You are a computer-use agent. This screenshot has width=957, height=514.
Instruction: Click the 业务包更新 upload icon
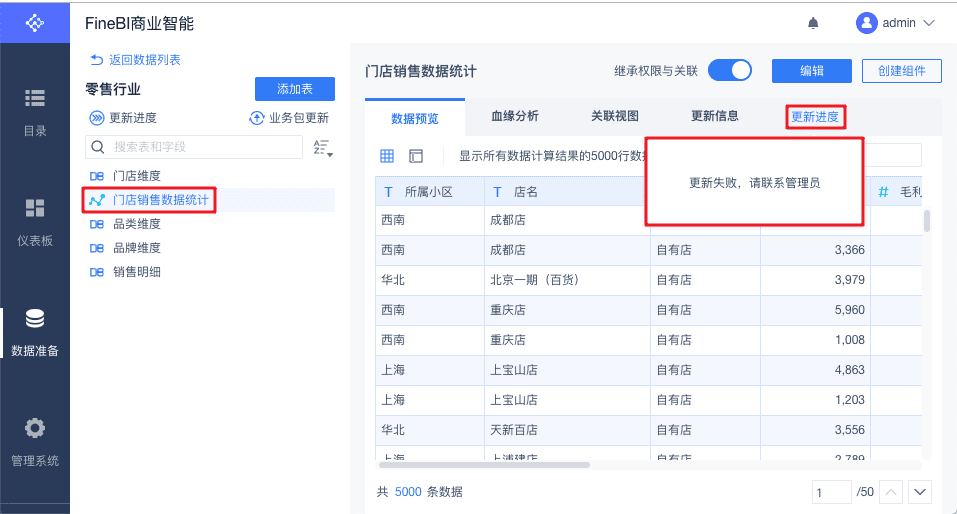[x=257, y=118]
